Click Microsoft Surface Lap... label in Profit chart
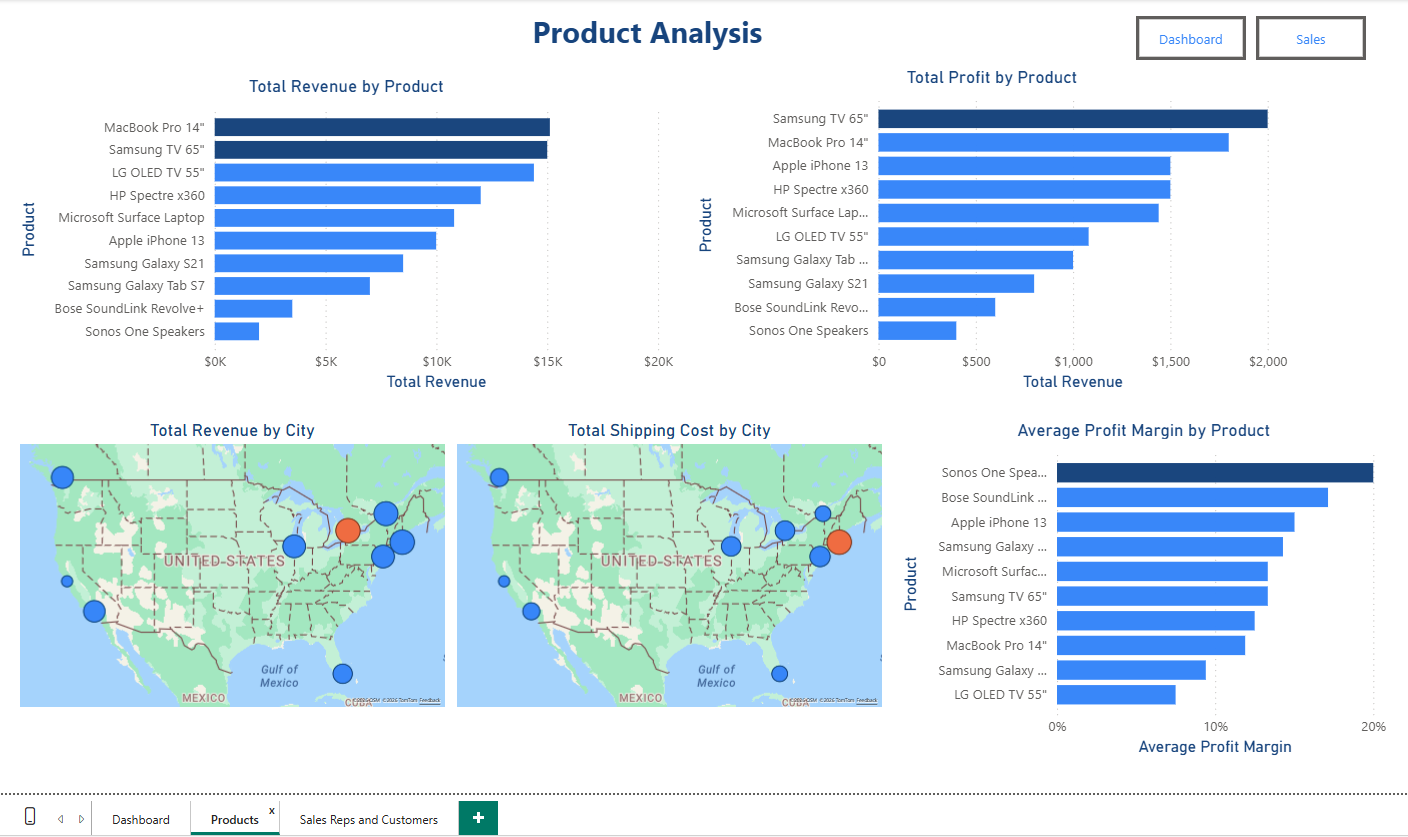Screen dimensions: 1408x837 coord(800,213)
